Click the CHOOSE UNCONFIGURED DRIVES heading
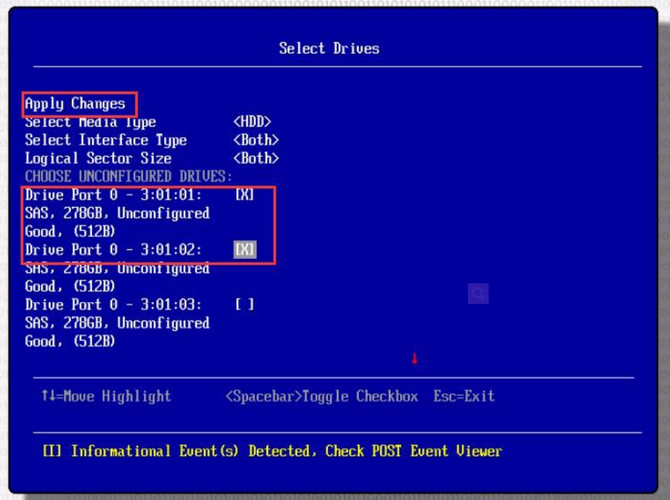Viewport: 670px width, 500px height. (x=129, y=176)
